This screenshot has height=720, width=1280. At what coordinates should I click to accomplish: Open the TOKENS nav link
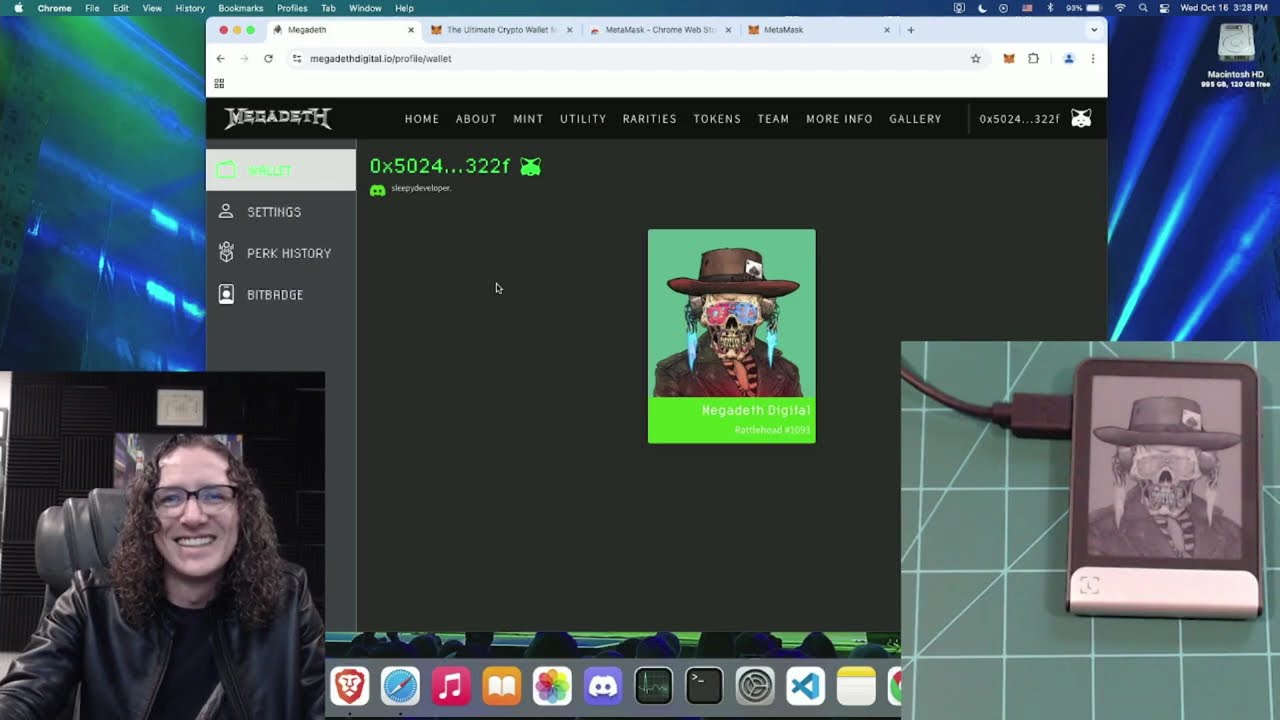717,119
